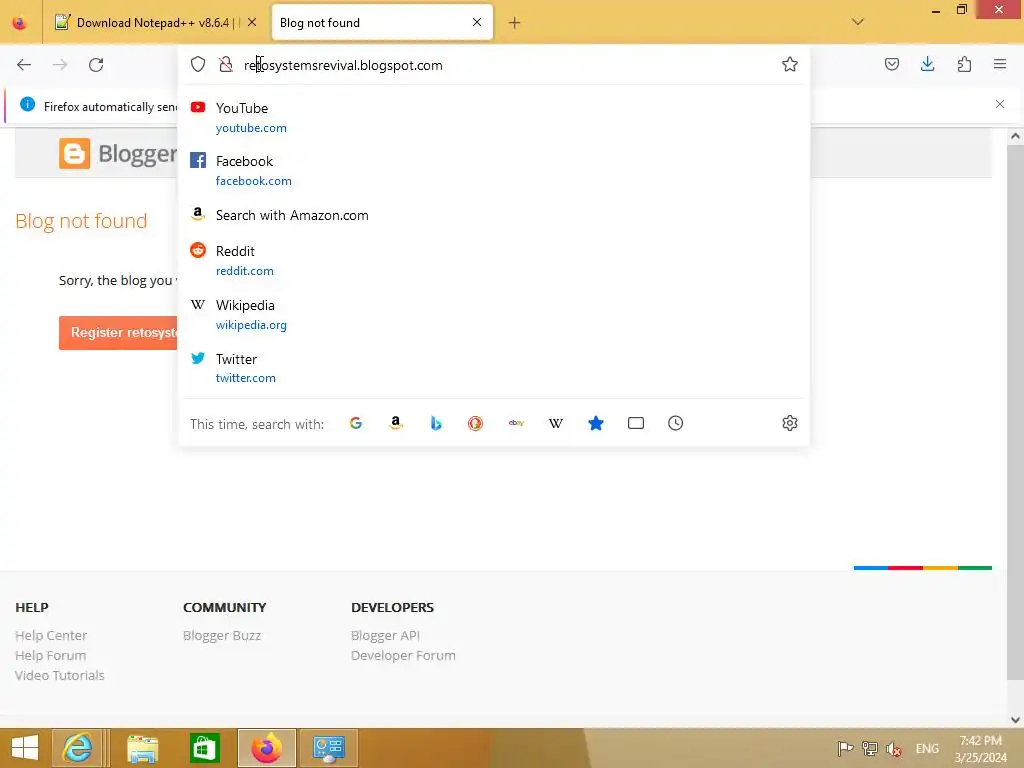Click the Blogger logo

point(118,154)
